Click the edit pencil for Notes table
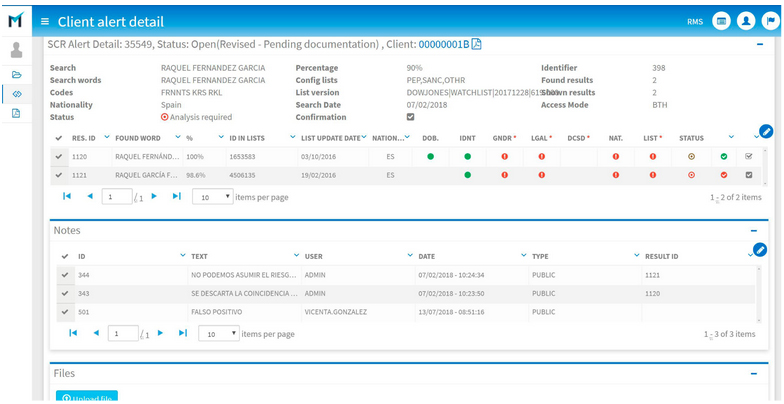This screenshot has width=784, height=404. pyautogui.click(x=759, y=249)
